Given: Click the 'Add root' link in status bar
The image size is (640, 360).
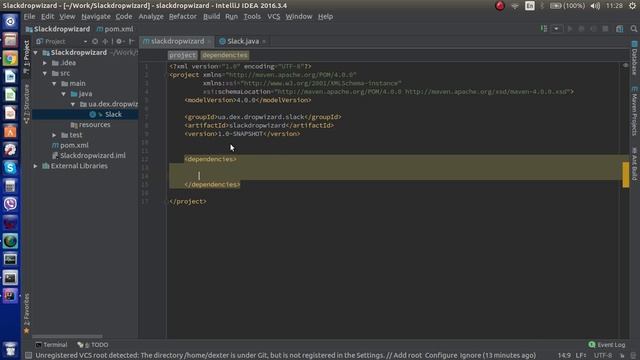Looking at the screenshot, I should click(x=408, y=355).
